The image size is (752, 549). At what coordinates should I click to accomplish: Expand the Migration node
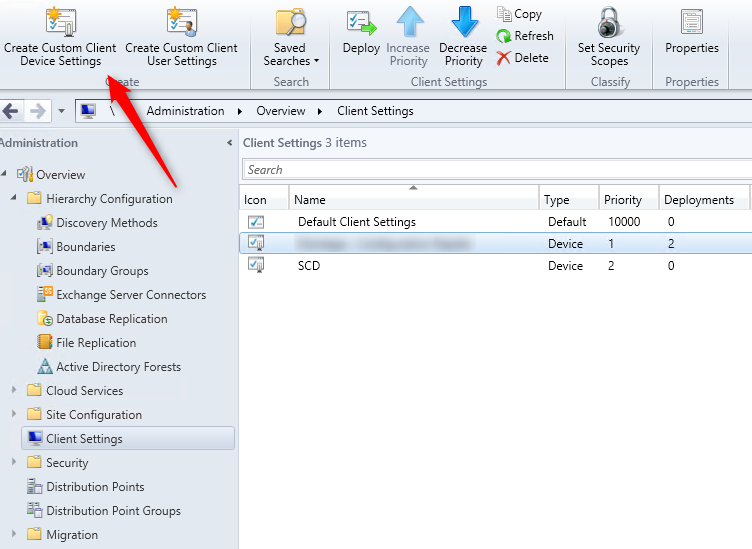tap(14, 534)
